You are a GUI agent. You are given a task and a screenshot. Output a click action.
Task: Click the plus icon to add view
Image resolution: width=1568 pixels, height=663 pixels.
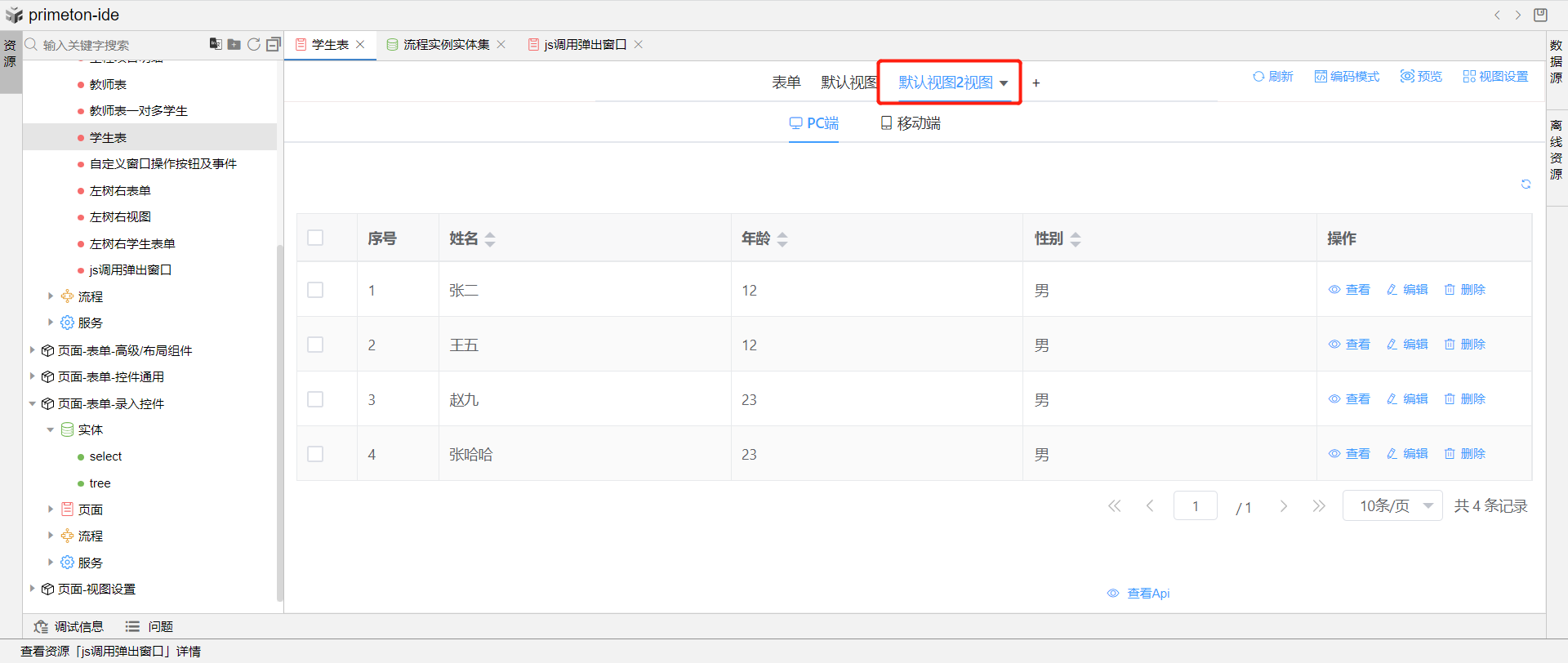[x=1036, y=82]
